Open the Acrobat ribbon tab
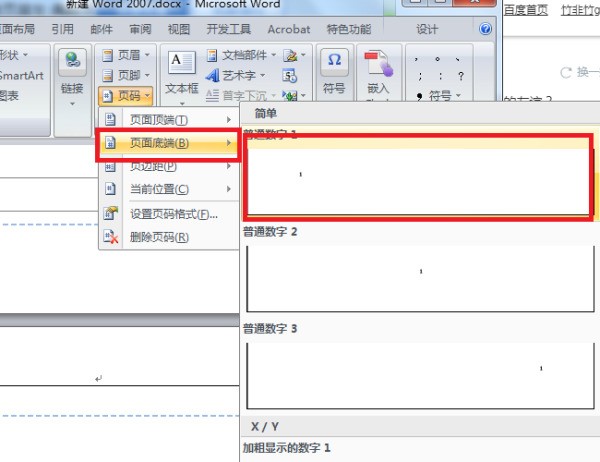This screenshot has height=462, width=600. (x=288, y=30)
